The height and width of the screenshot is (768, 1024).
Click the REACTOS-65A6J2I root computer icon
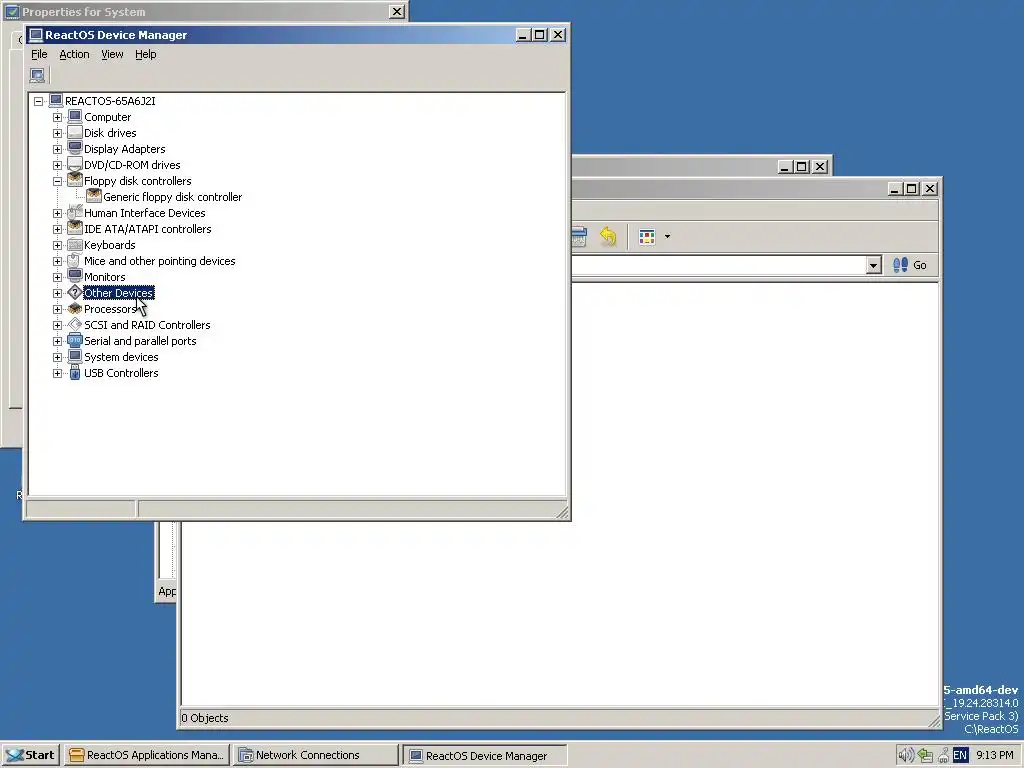tap(56, 101)
